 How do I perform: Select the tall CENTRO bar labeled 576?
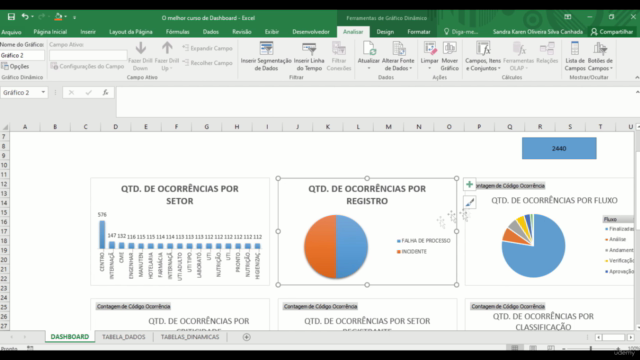click(x=102, y=235)
